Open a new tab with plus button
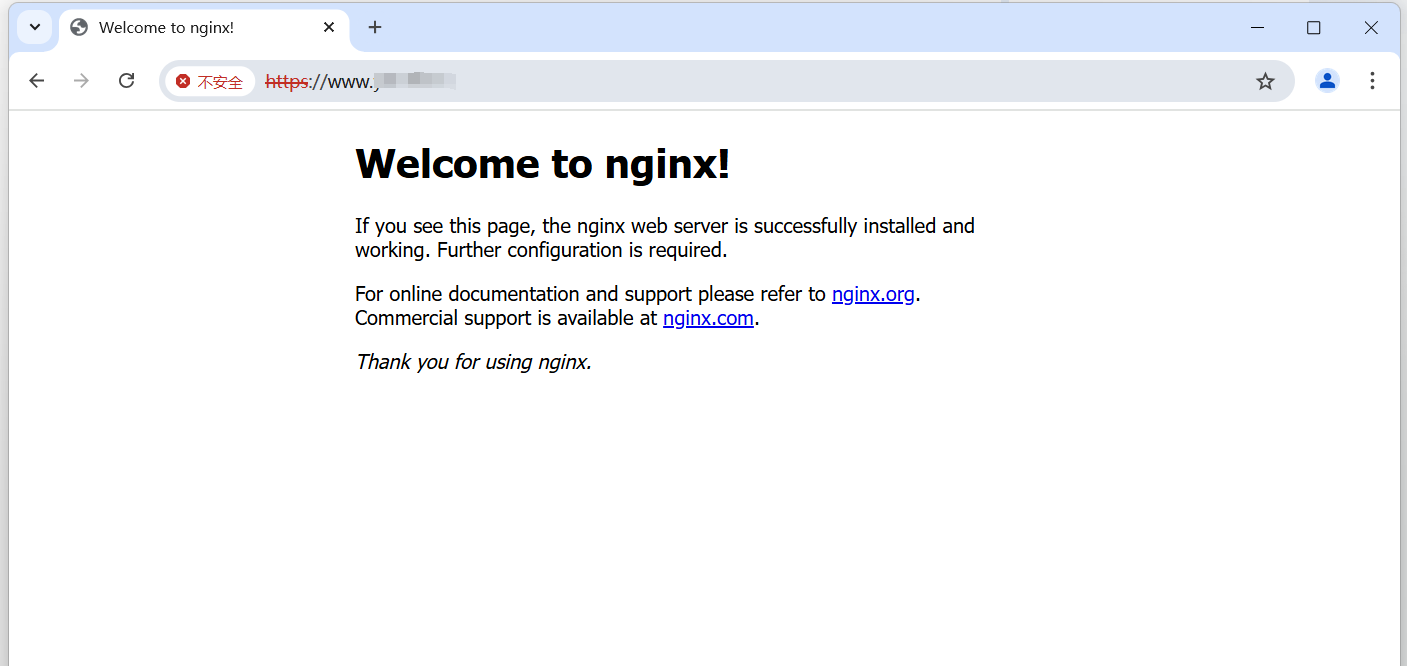Image resolution: width=1407 pixels, height=666 pixels. pyautogui.click(x=375, y=27)
